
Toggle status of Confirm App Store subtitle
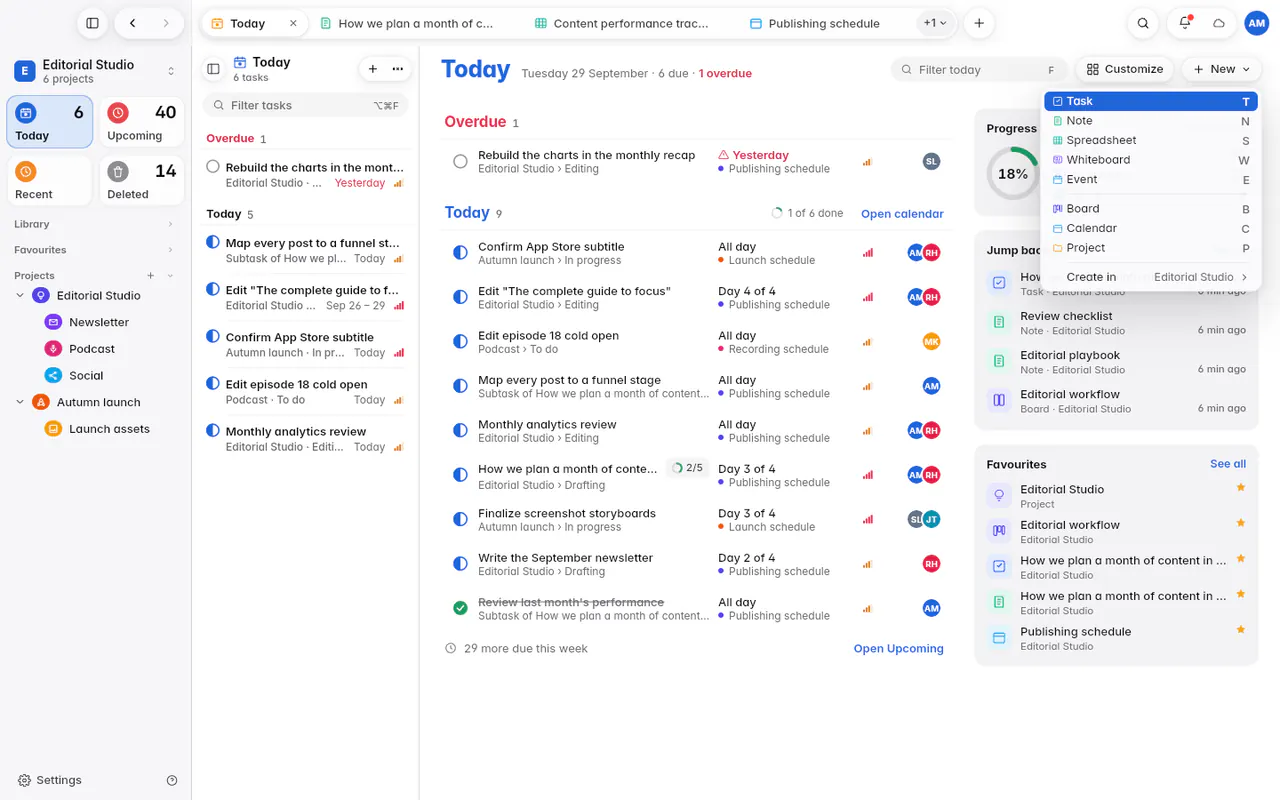pos(460,253)
